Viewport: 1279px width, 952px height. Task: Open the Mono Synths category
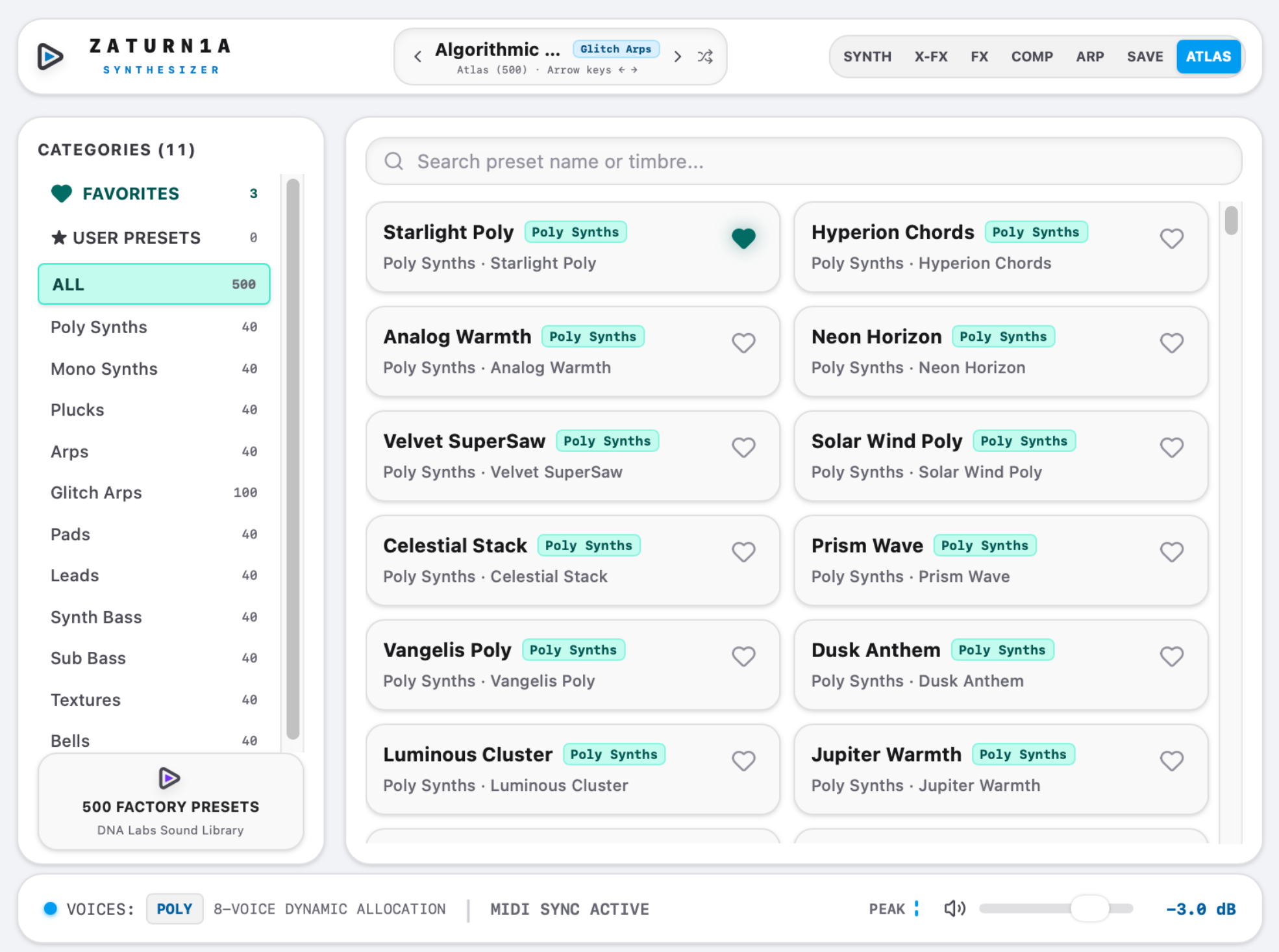(154, 368)
